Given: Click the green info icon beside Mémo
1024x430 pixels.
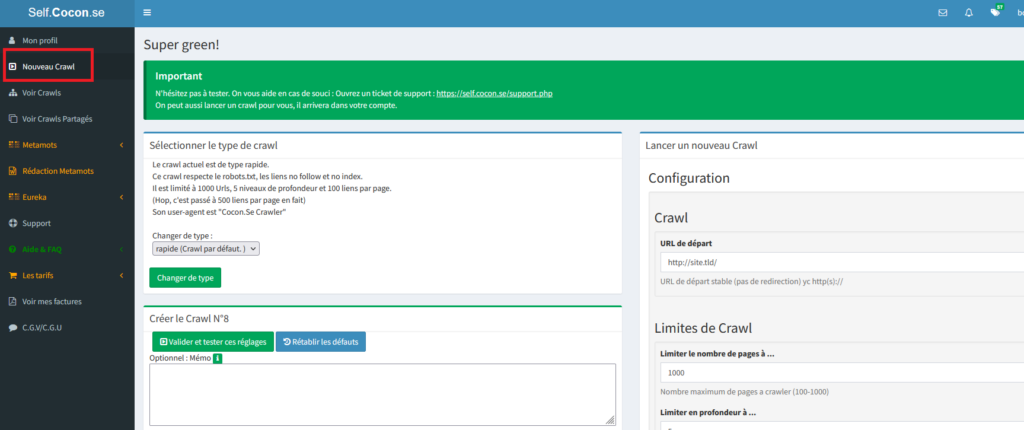Looking at the screenshot, I should 217,358.
